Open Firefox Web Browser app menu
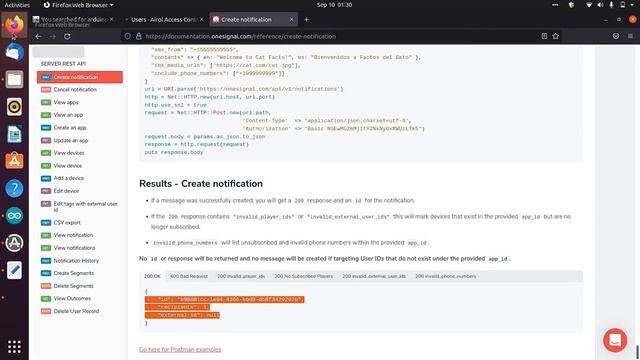640x360 pixels. 78,5
